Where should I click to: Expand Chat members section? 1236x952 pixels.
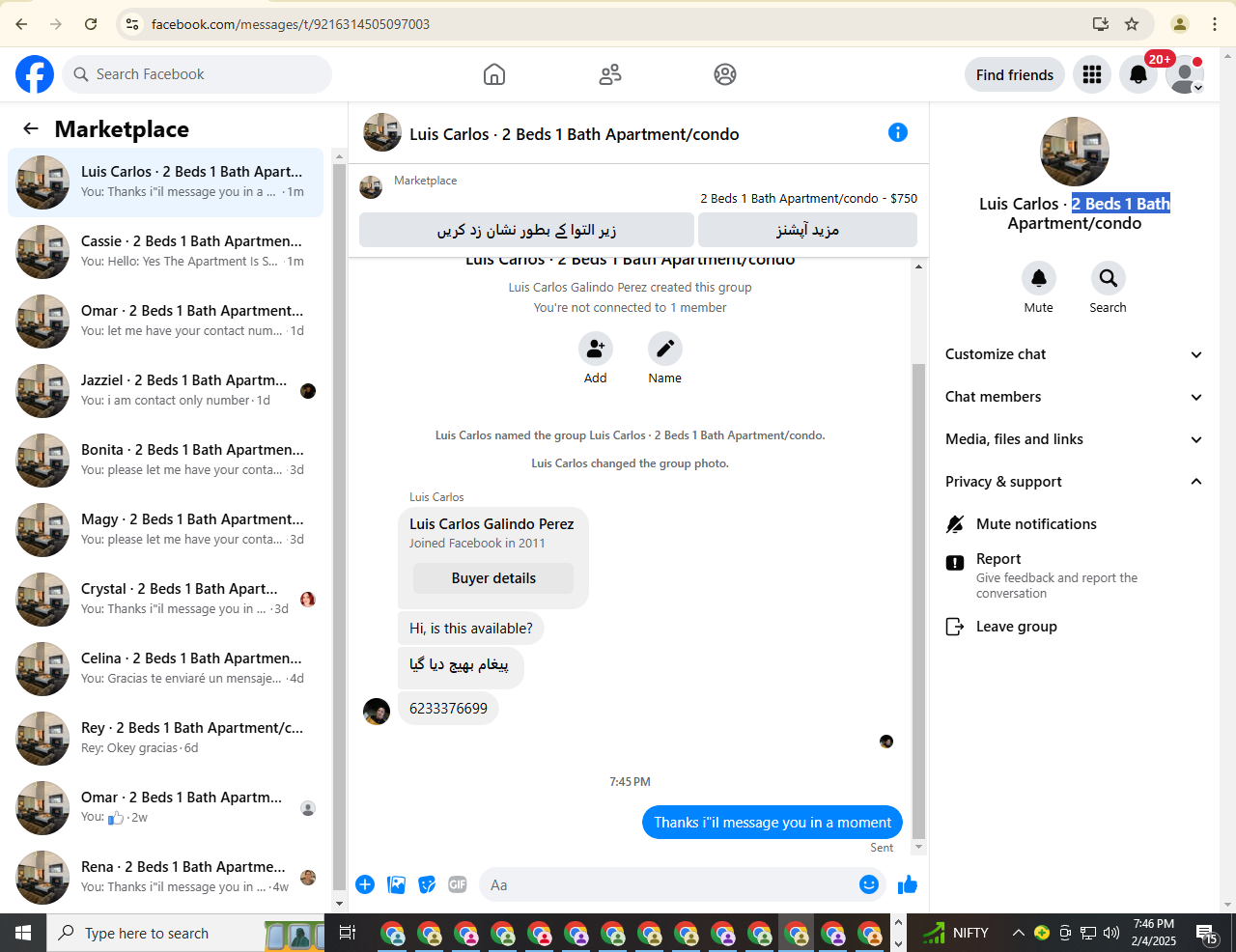(1075, 397)
